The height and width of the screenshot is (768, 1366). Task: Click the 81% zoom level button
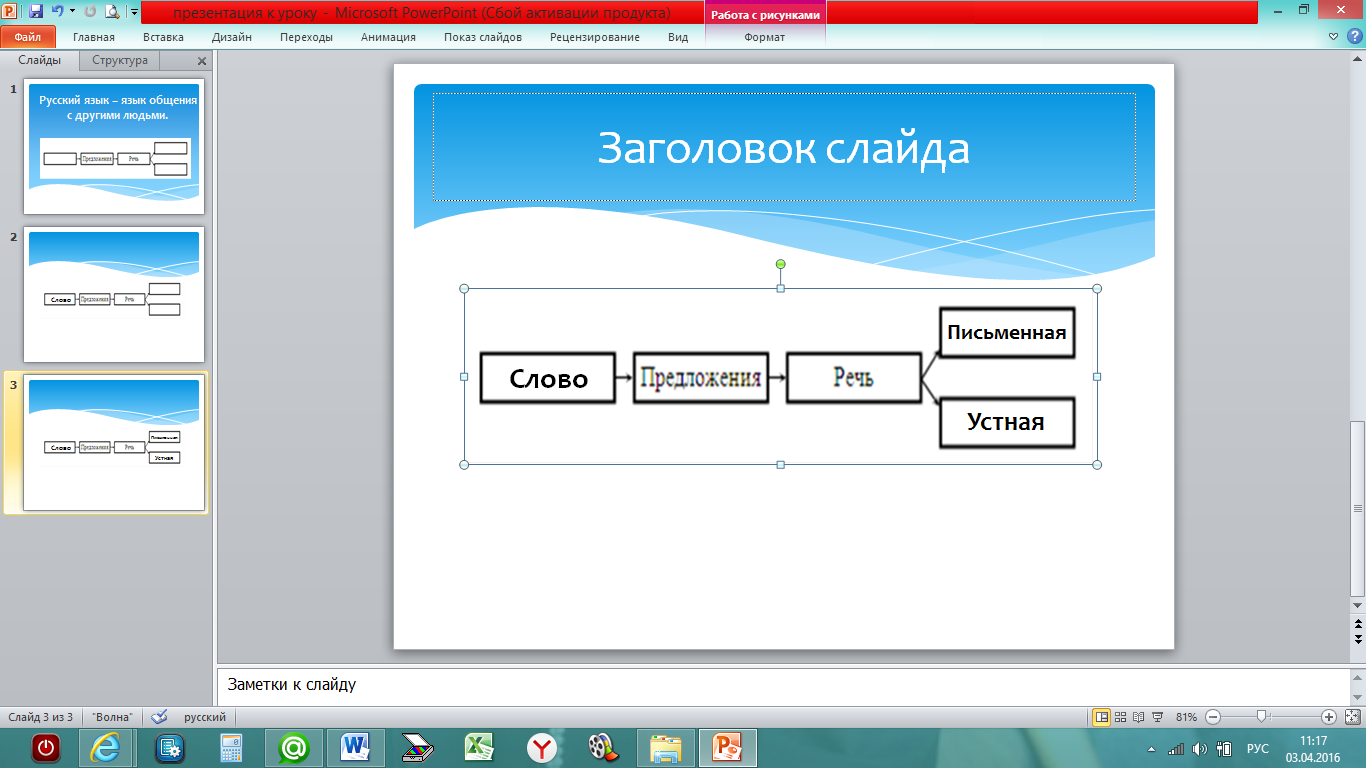click(x=1186, y=717)
